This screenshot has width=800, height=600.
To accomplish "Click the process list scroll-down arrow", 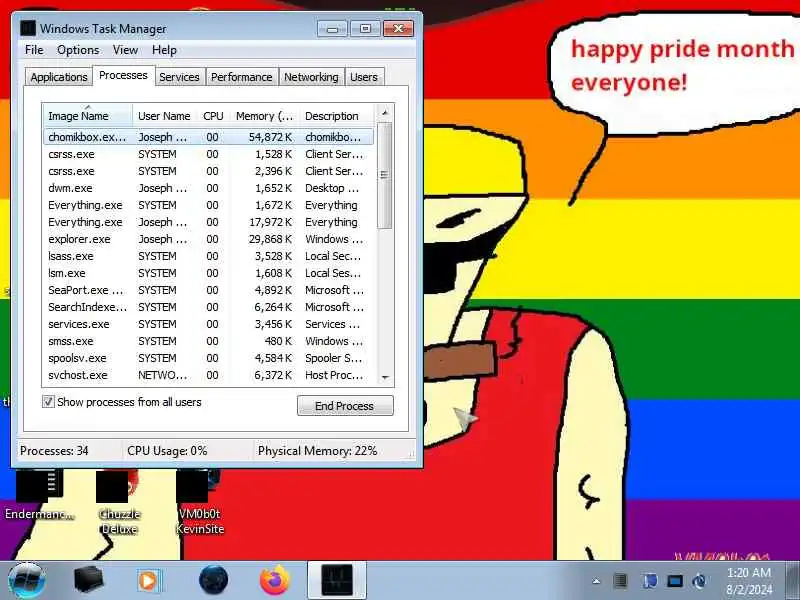I will pyautogui.click(x=385, y=377).
